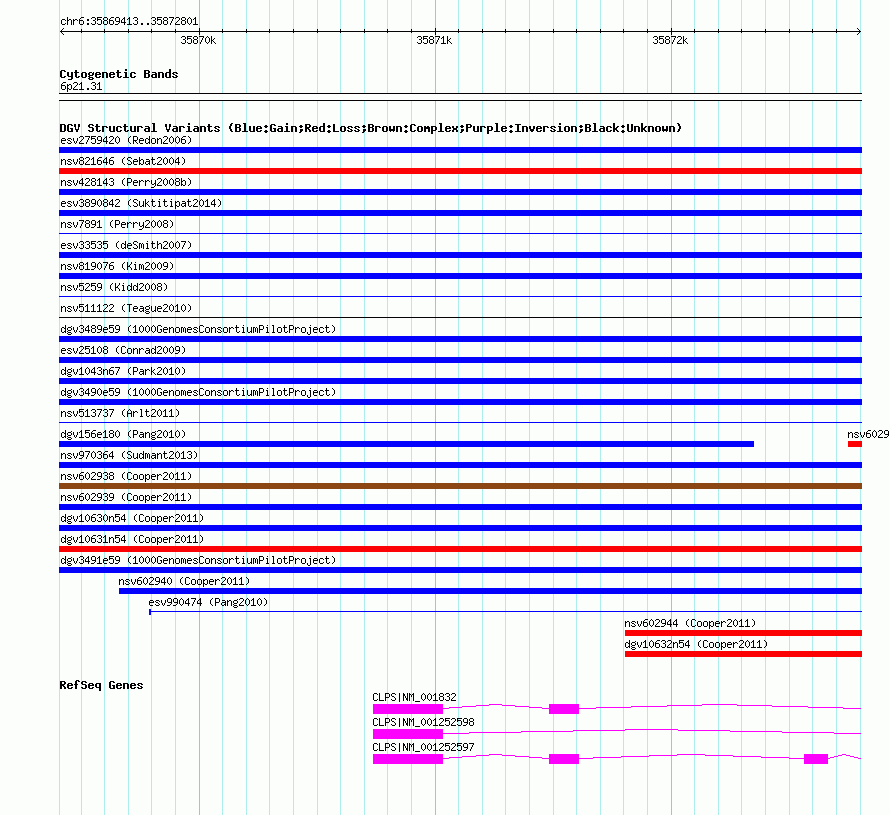
Task: Click the red dgv10631n54 loss bar
Action: coord(460,549)
